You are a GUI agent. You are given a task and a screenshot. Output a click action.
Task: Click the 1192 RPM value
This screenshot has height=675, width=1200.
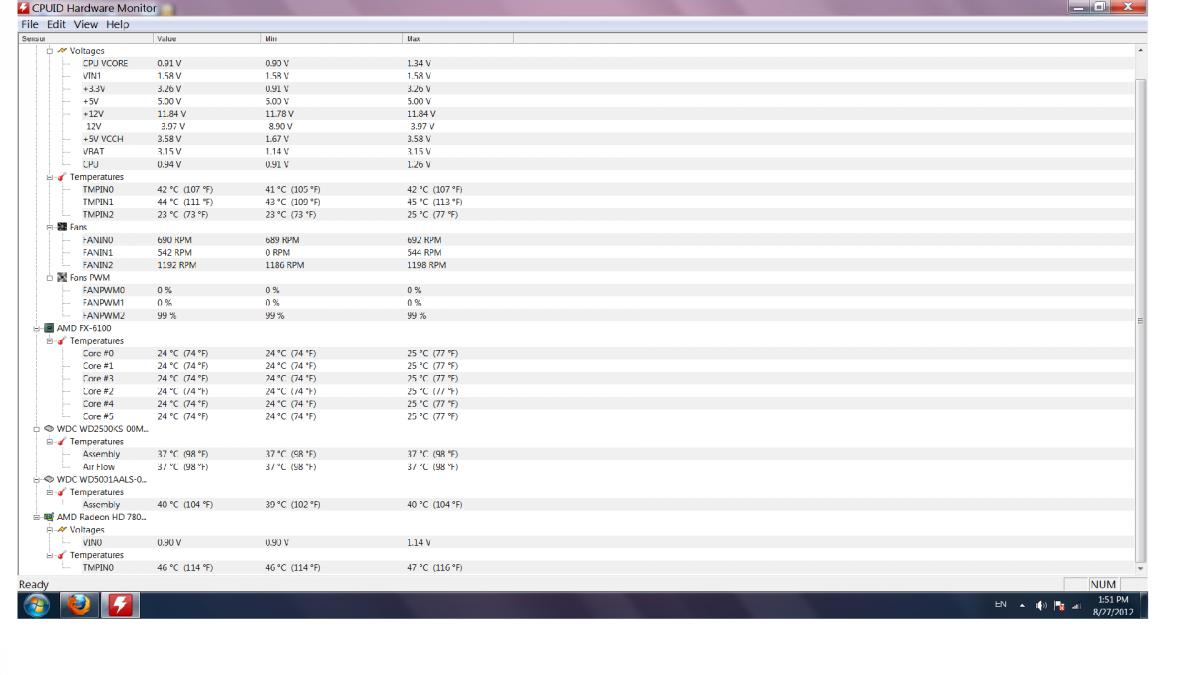(177, 265)
